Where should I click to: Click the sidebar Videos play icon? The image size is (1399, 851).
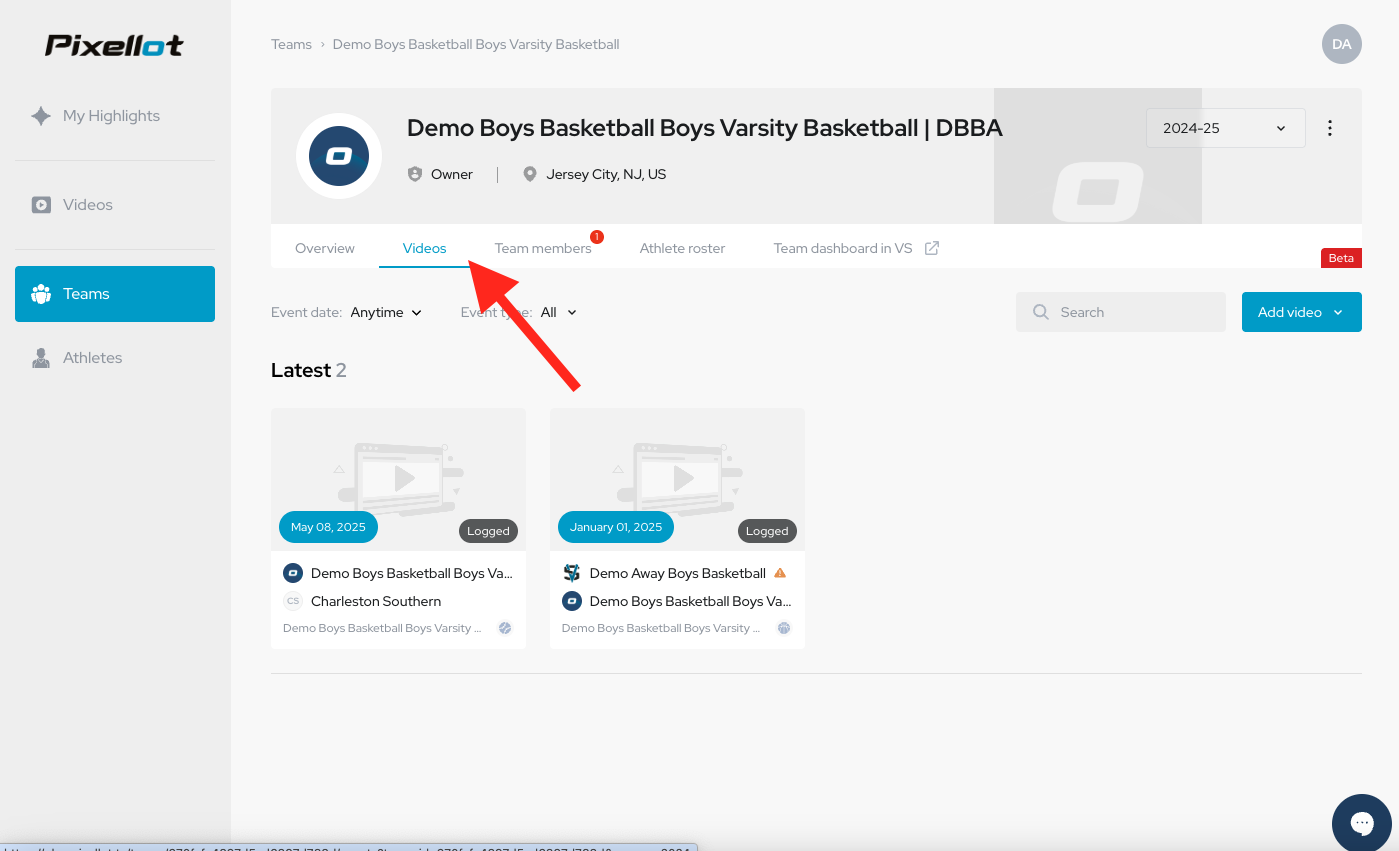[41, 205]
